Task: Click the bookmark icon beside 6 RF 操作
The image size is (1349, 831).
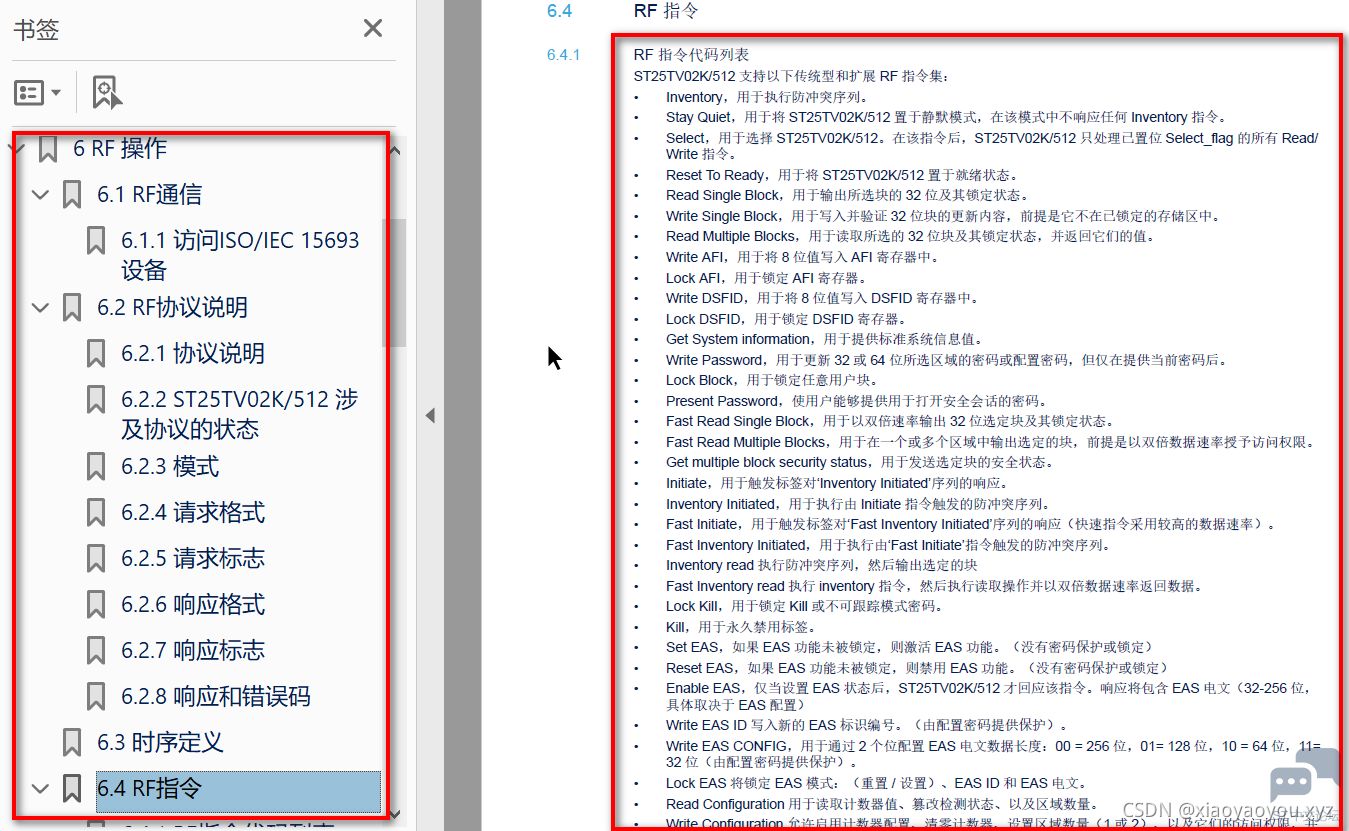Action: pyautogui.click(x=47, y=150)
